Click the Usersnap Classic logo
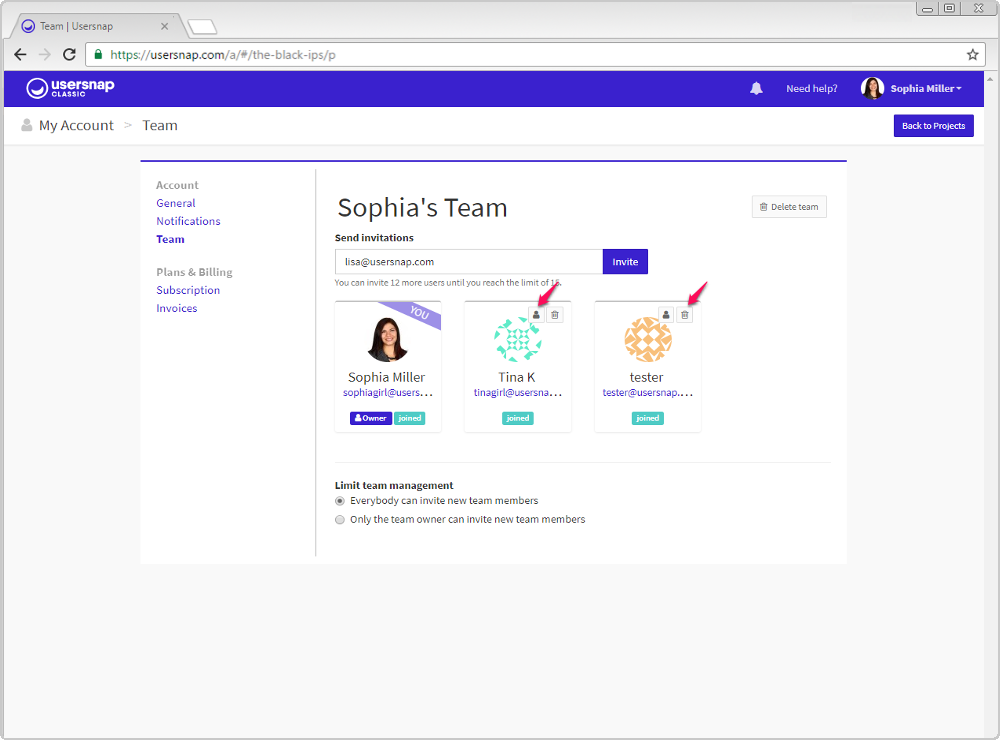The width and height of the screenshot is (1000, 740). pos(70,88)
